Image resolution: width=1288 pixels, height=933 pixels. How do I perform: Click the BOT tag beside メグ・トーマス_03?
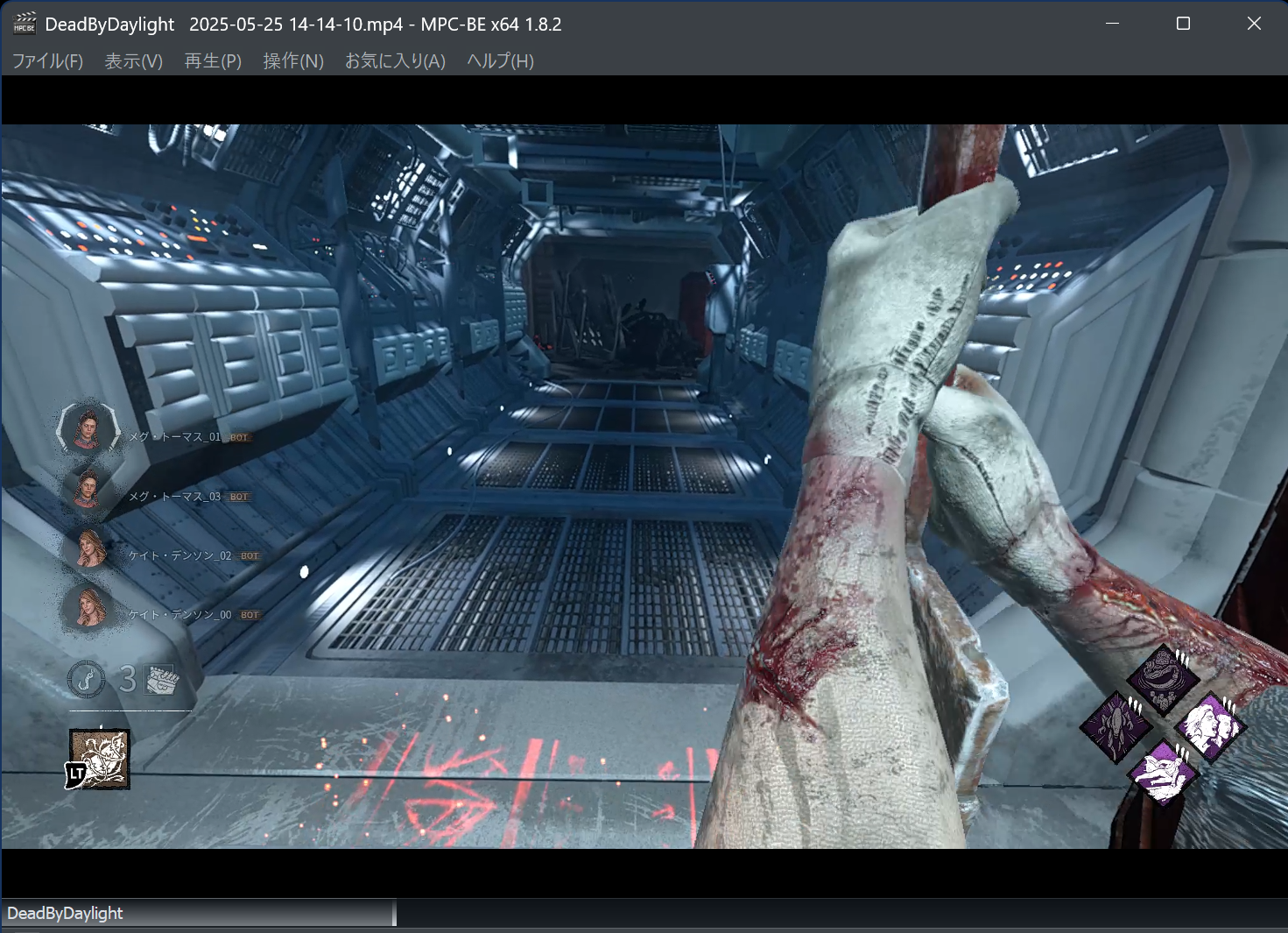tap(238, 496)
